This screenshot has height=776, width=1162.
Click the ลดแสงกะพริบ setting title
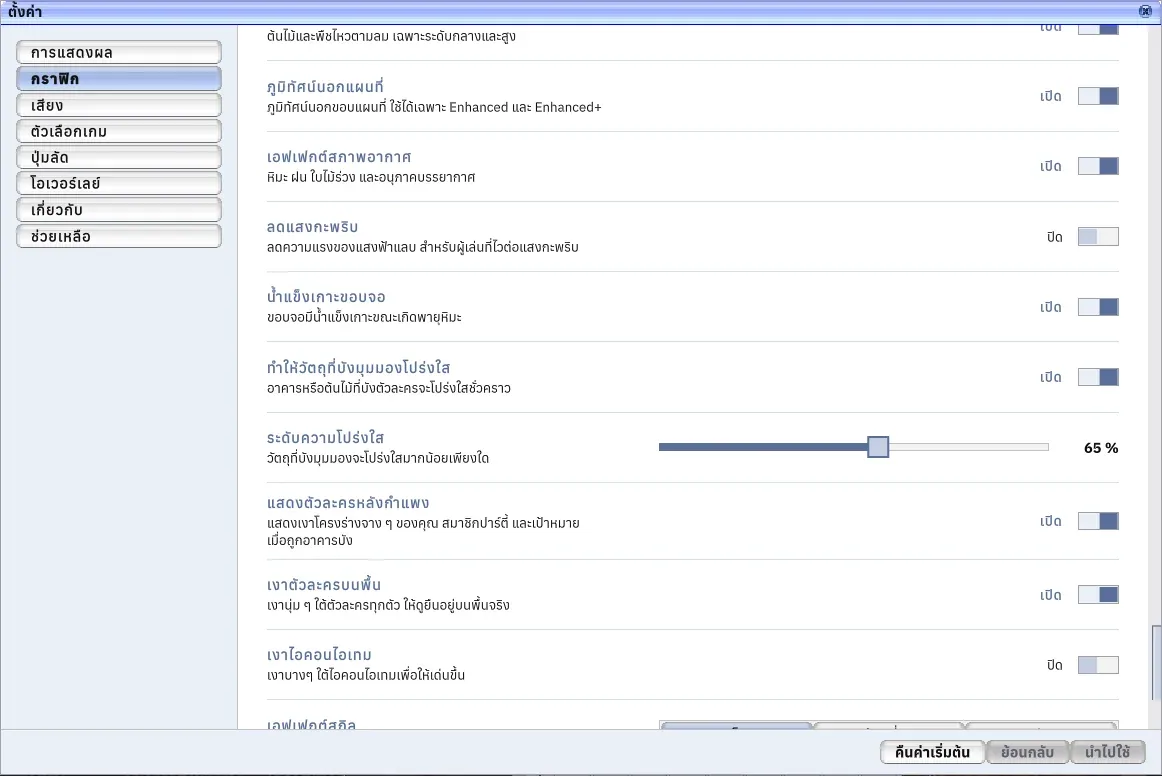click(x=312, y=227)
